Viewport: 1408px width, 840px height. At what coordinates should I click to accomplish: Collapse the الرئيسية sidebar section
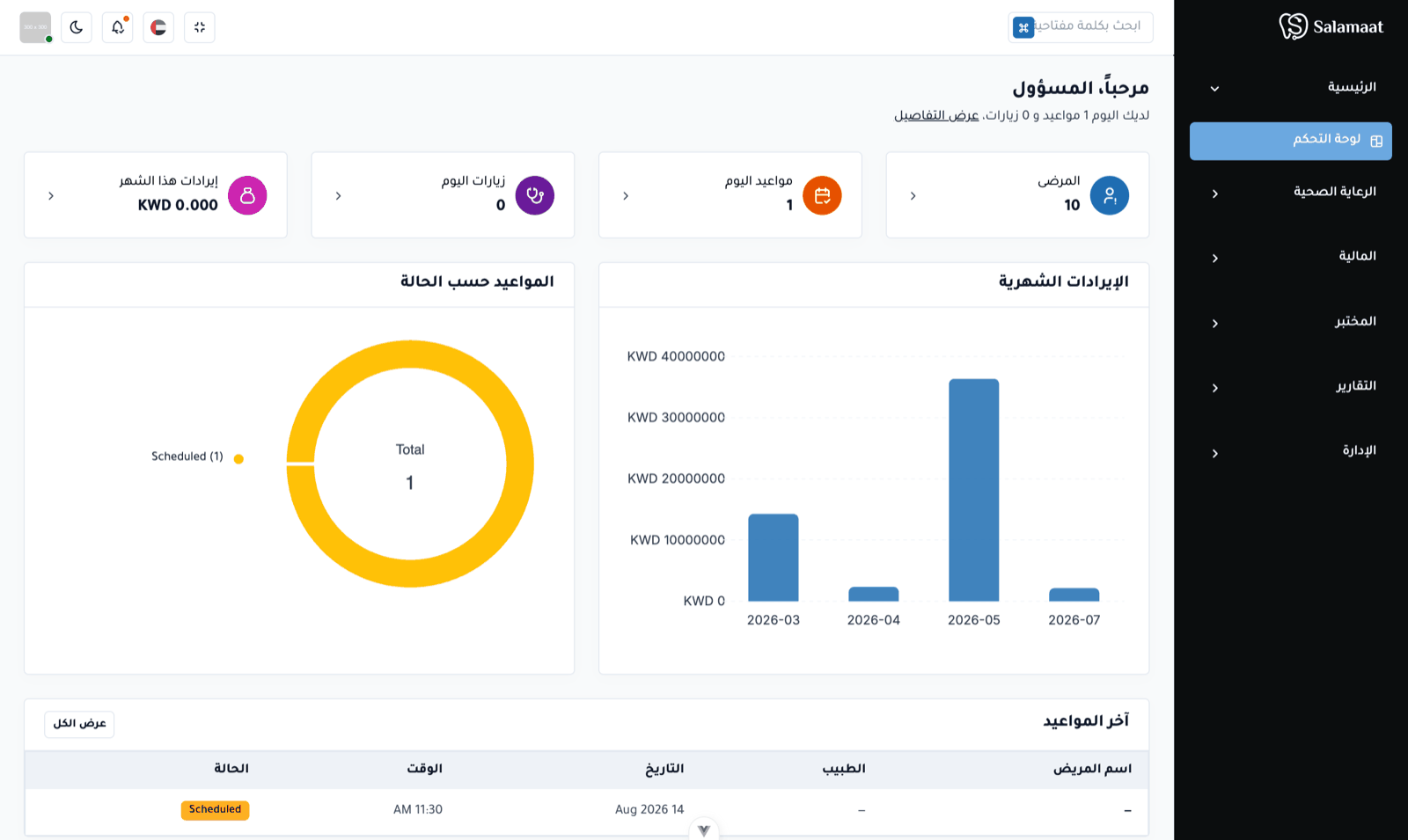[1291, 87]
